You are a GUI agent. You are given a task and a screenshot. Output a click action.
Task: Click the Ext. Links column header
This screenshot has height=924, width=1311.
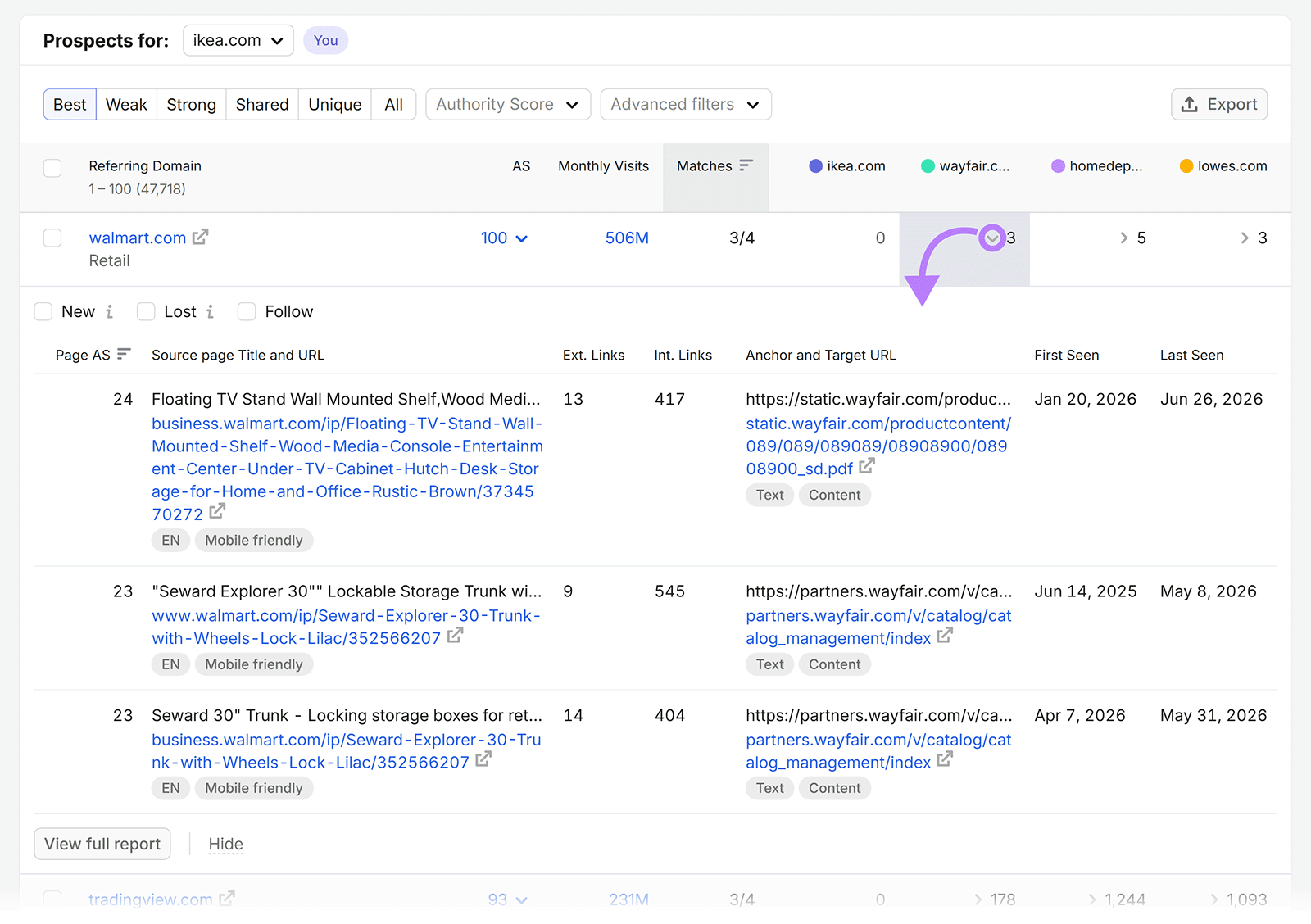[593, 355]
